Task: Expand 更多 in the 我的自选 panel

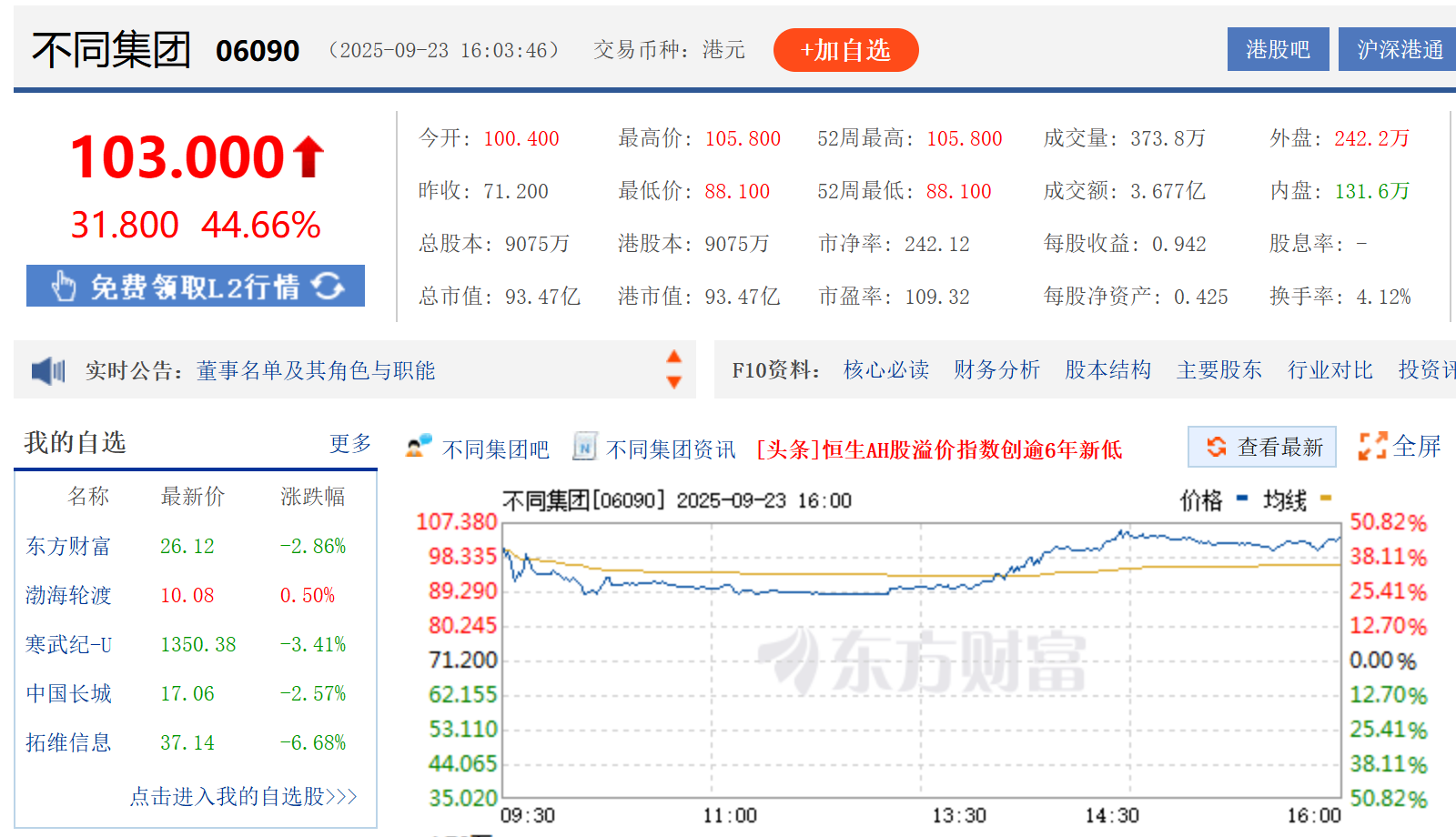Action: point(350,442)
